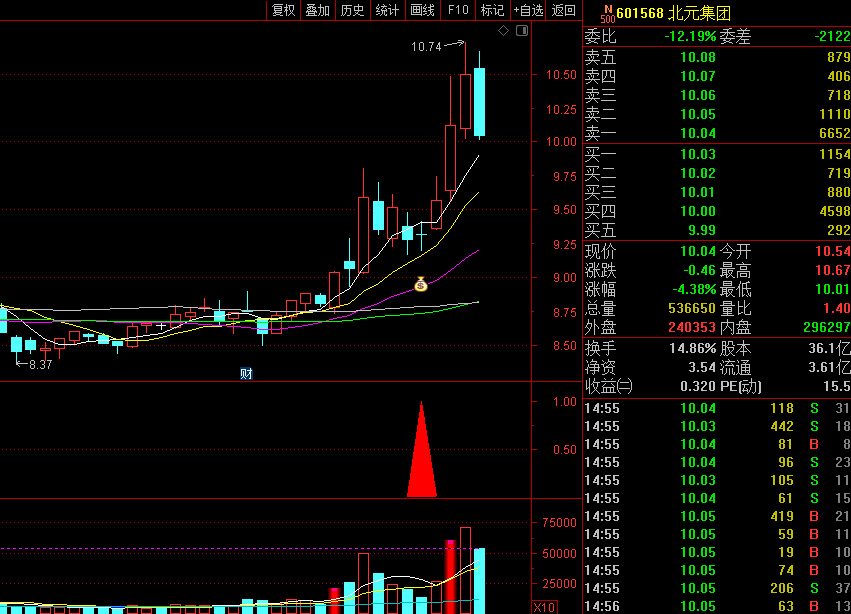Screen dimensions: 851x614
Task: Click 卖五 ask price 10.08
Action: point(697,57)
